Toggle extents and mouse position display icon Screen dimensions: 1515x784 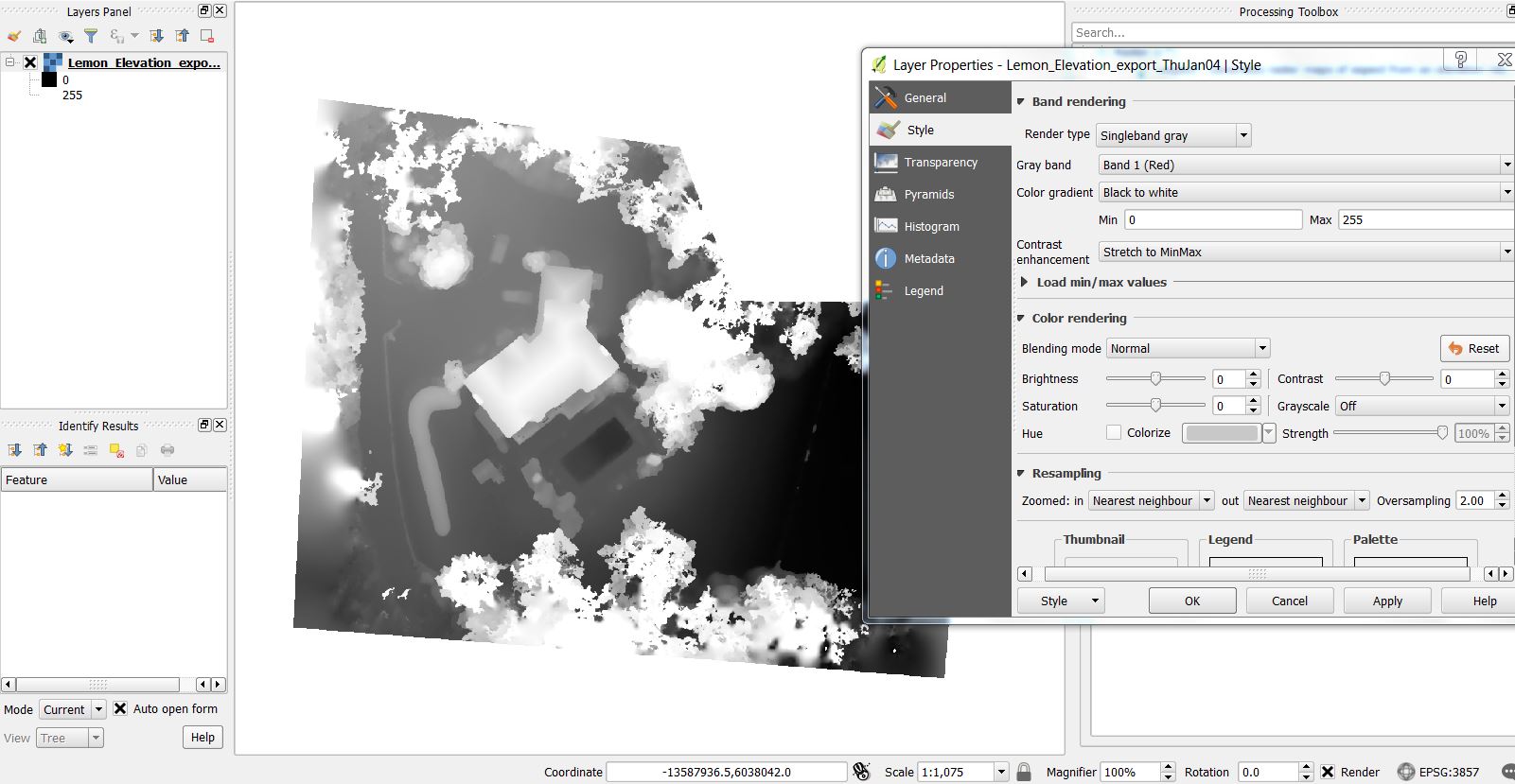click(x=861, y=772)
